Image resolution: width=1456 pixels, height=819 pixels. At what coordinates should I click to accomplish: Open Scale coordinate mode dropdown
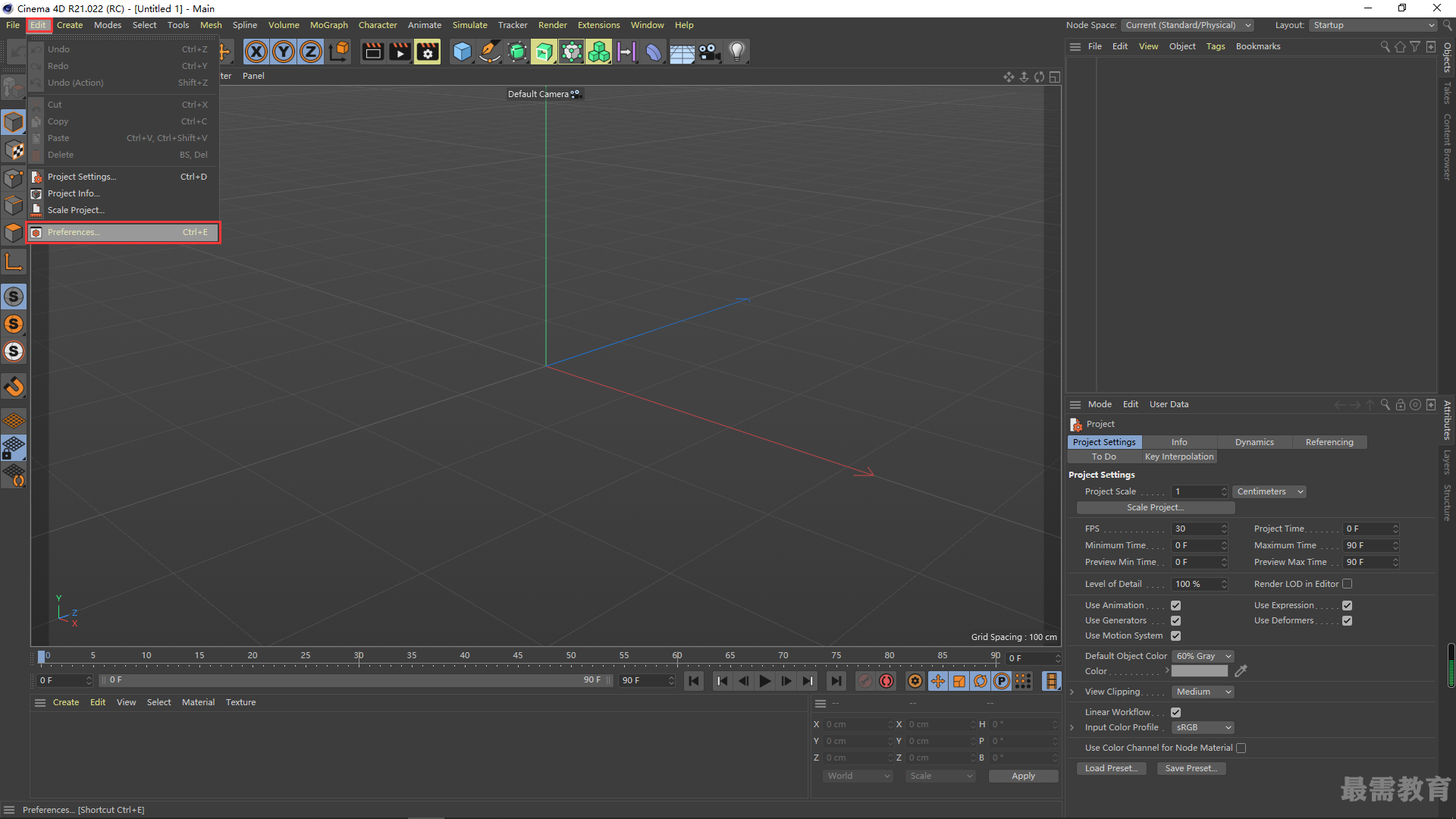click(940, 776)
